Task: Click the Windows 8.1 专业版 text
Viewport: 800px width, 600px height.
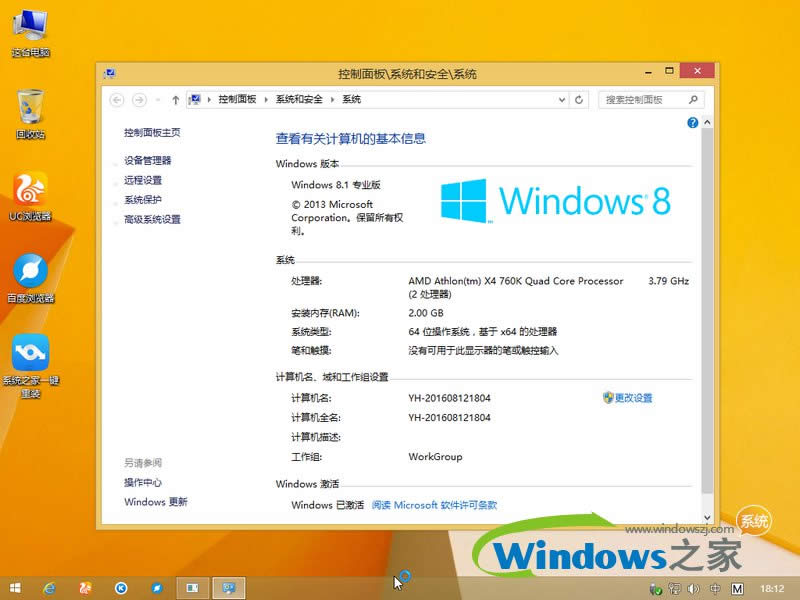Action: point(336,185)
